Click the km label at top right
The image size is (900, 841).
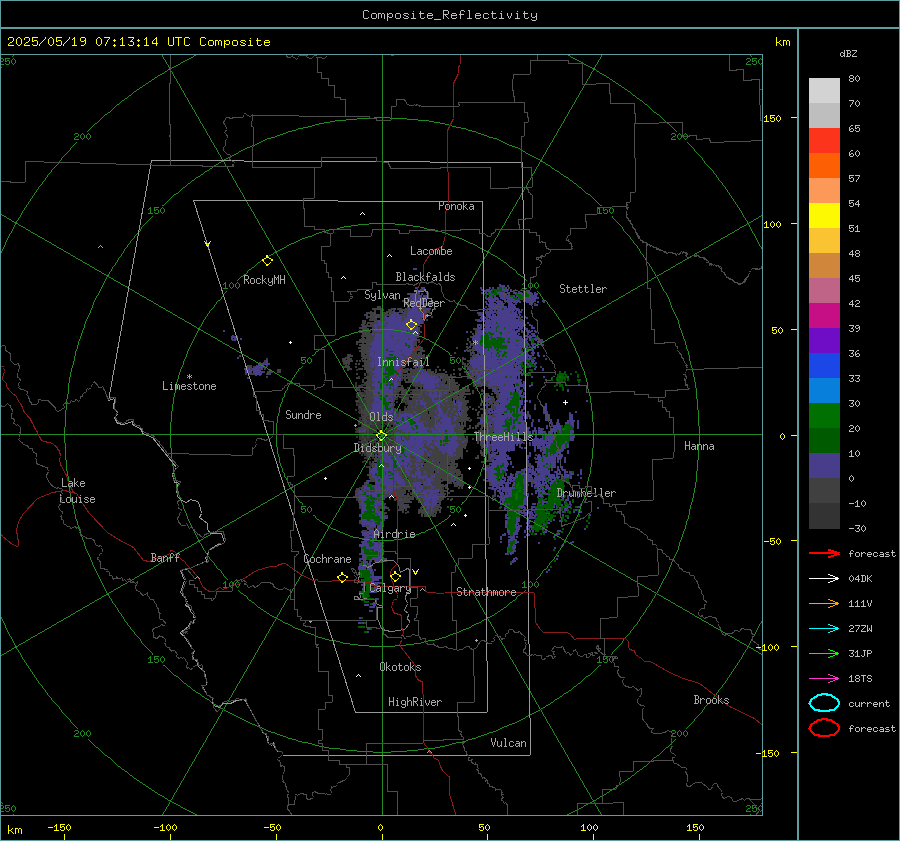pos(782,42)
